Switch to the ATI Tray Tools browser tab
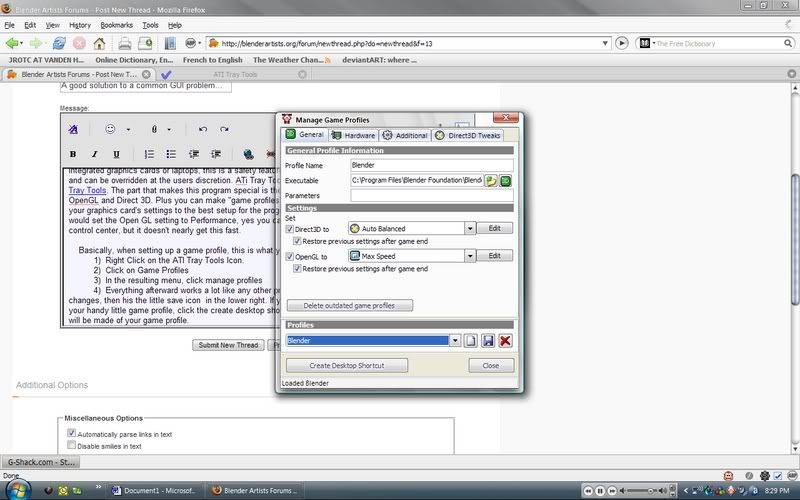The height and width of the screenshot is (500, 800). [235, 74]
